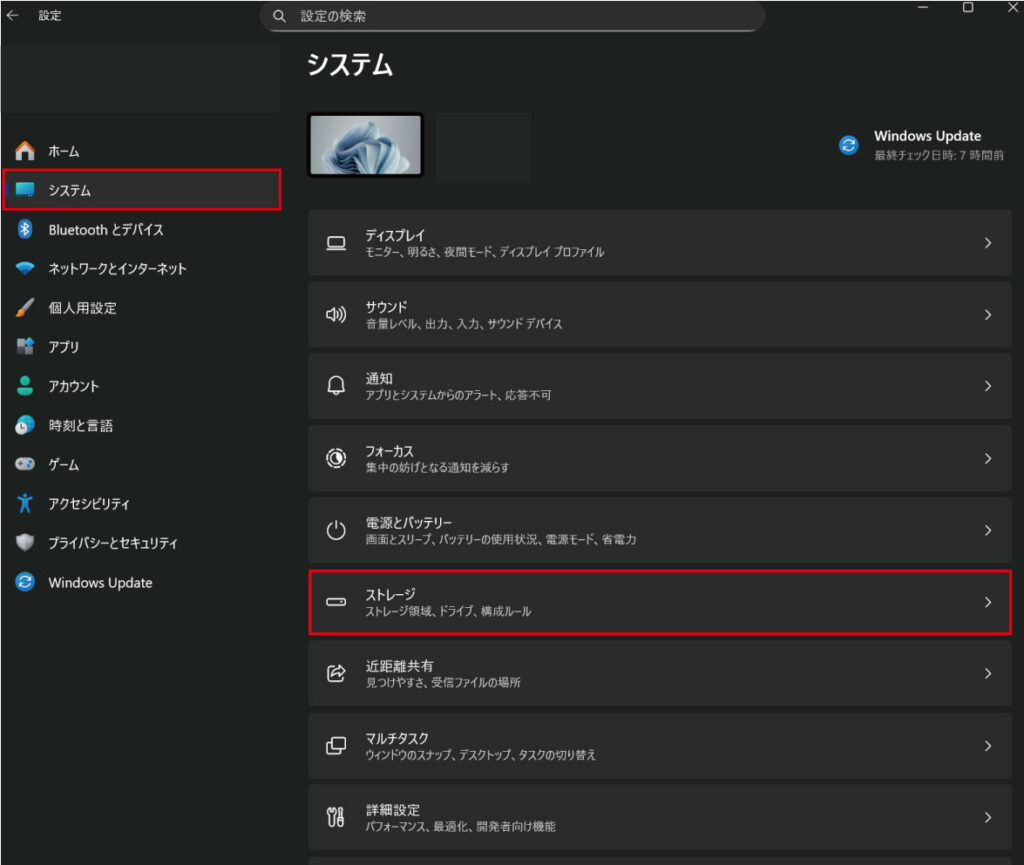Click the back arrow icon in title bar
Viewport: 1024px width, 865px height.
click(12, 15)
